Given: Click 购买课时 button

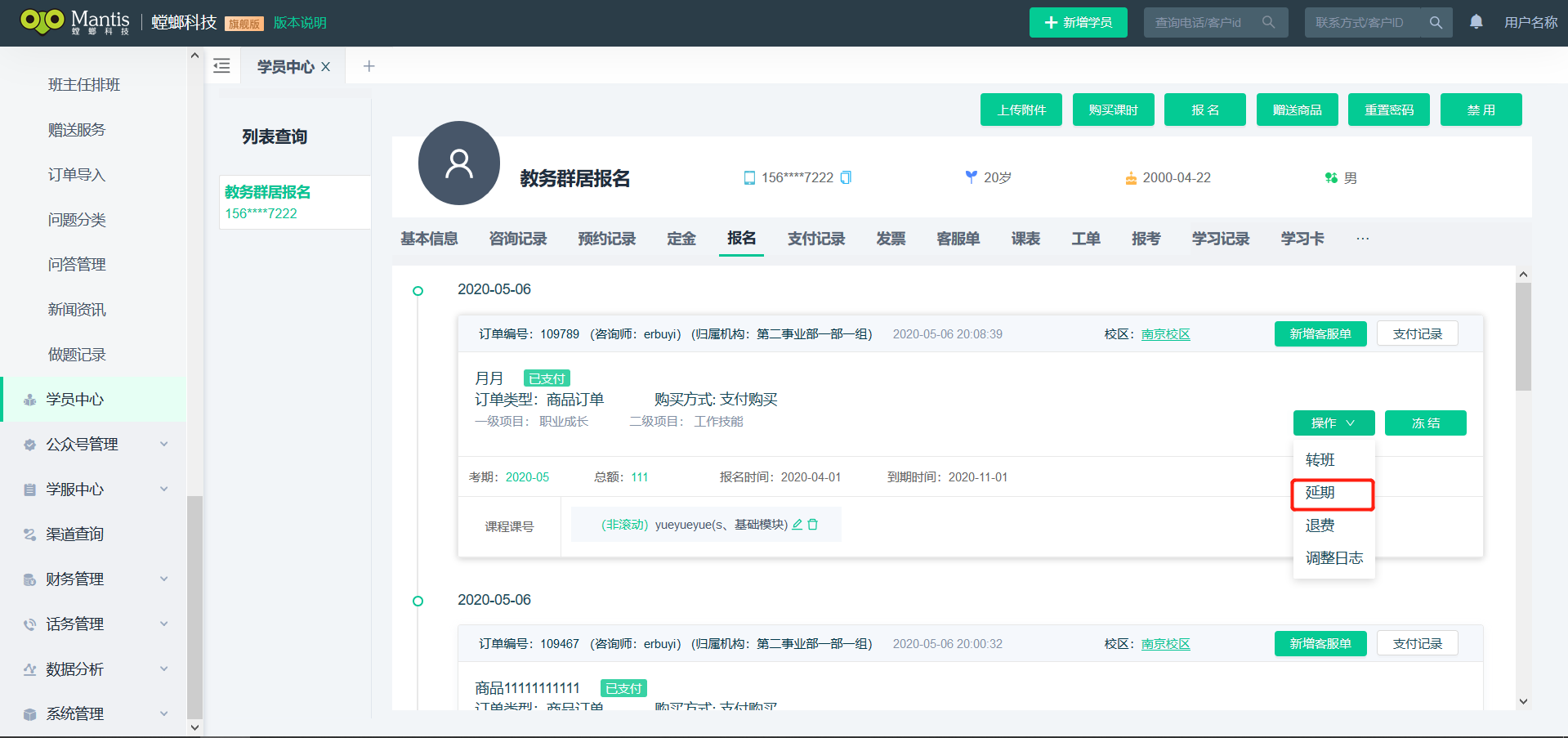Looking at the screenshot, I should (1113, 110).
